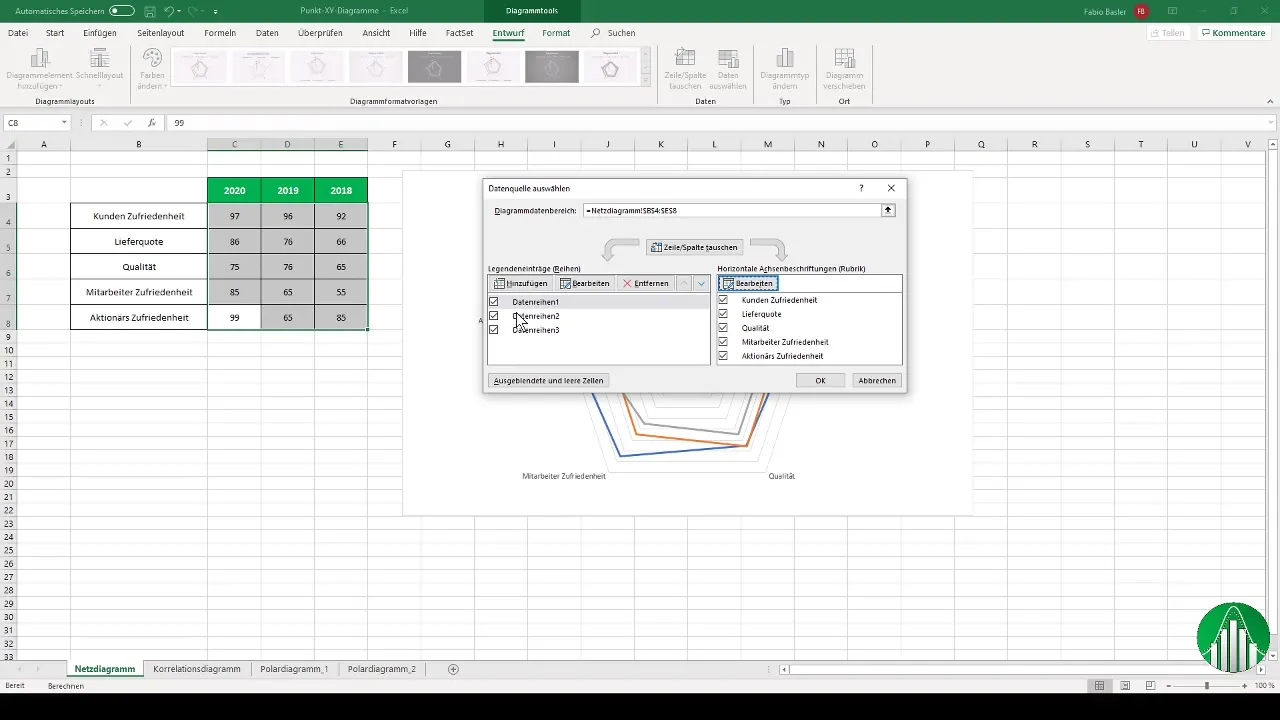Switch to the FactSet tab
This screenshot has width=1280, height=720.
(460, 33)
